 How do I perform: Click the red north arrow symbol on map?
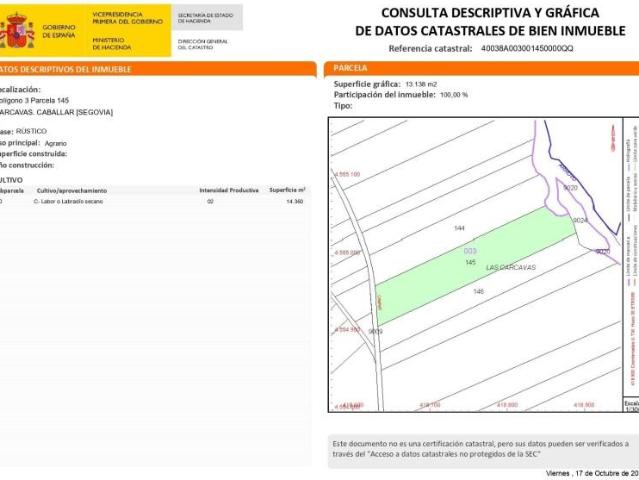(613, 139)
